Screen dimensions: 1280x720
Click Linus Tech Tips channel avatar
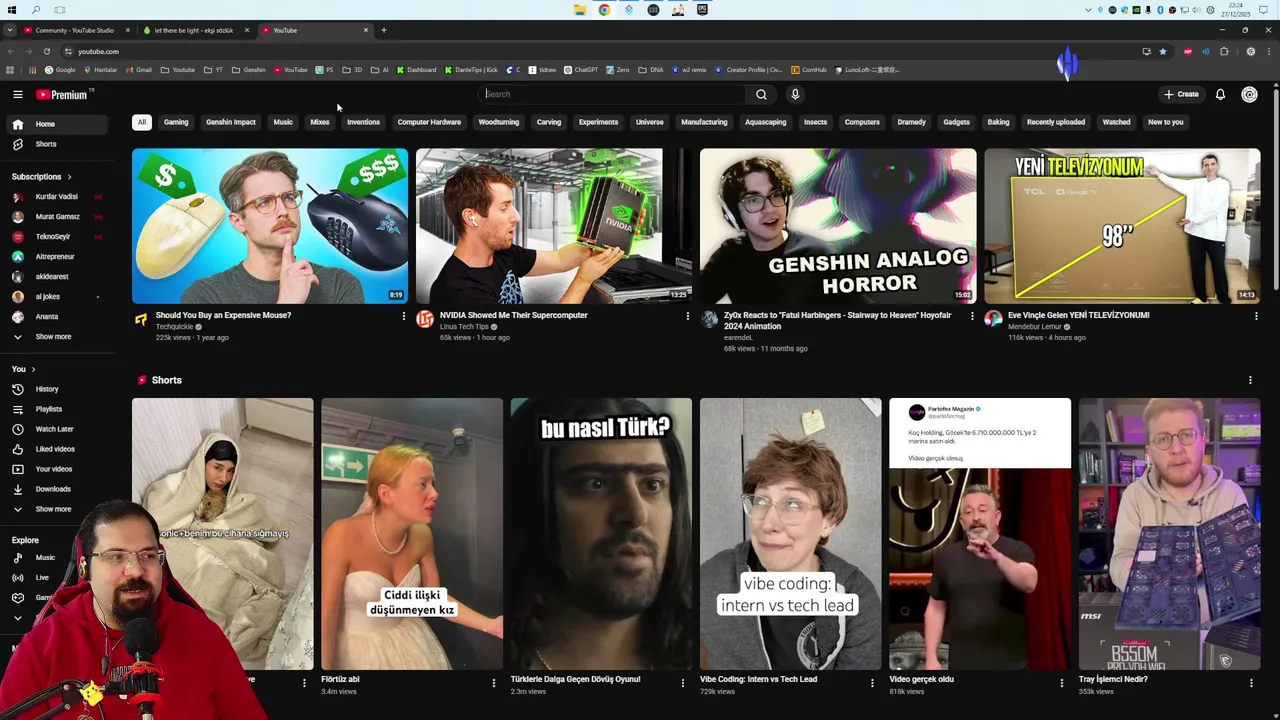(x=425, y=319)
